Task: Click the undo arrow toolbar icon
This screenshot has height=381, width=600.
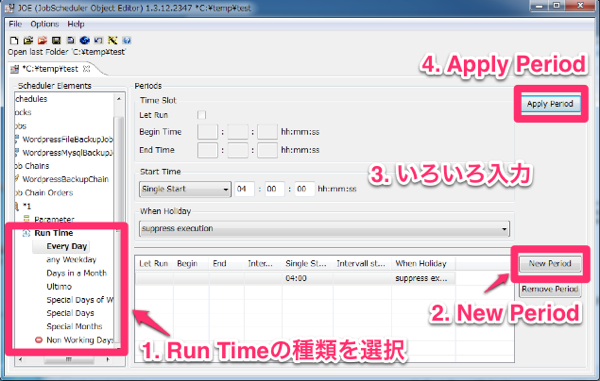Action: click(x=98, y=40)
